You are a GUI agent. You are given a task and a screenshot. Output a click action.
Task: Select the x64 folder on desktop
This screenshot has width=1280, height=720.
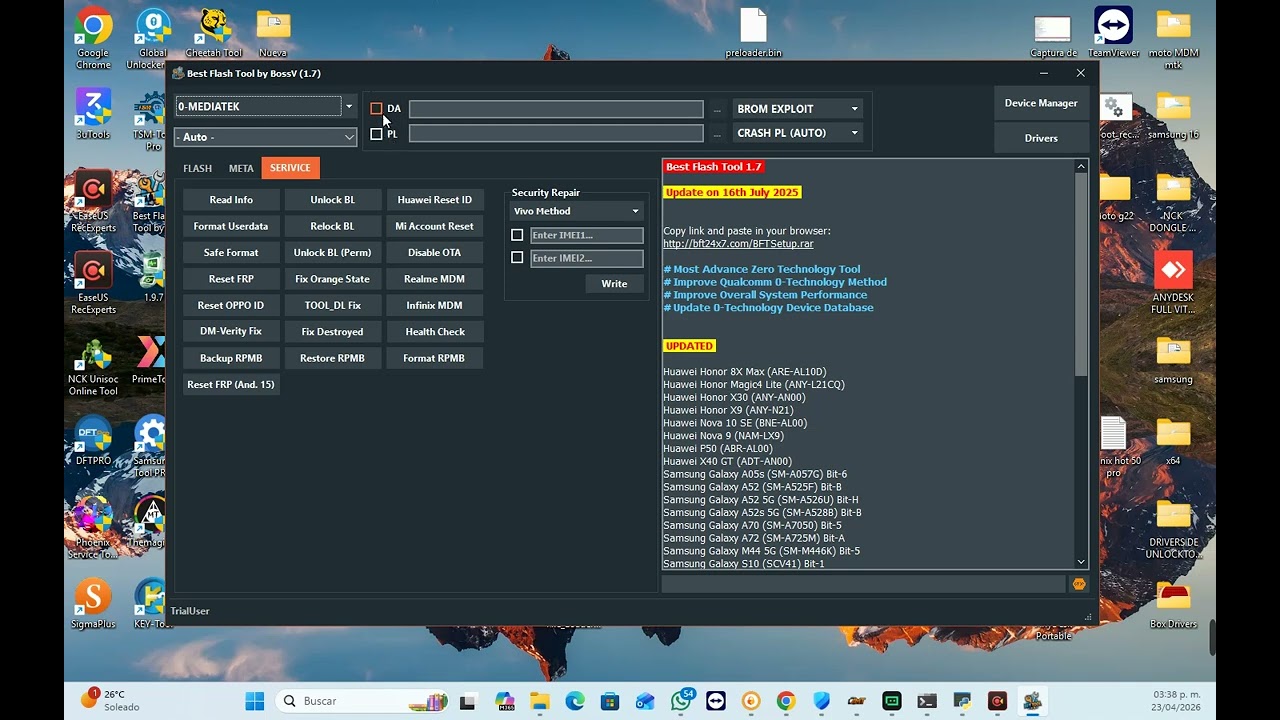point(1173,441)
